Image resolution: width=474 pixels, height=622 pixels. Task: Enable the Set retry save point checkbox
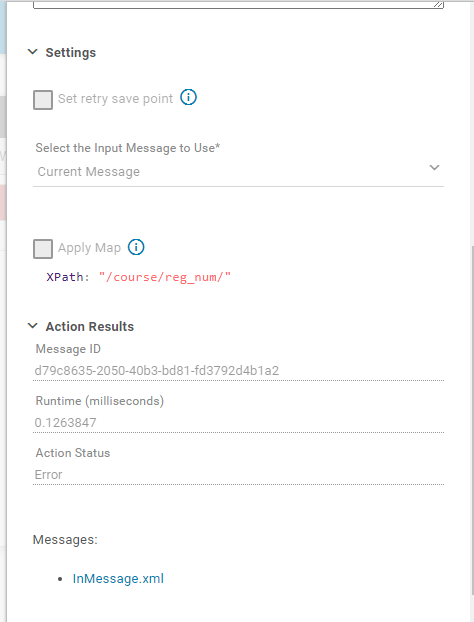pos(43,100)
